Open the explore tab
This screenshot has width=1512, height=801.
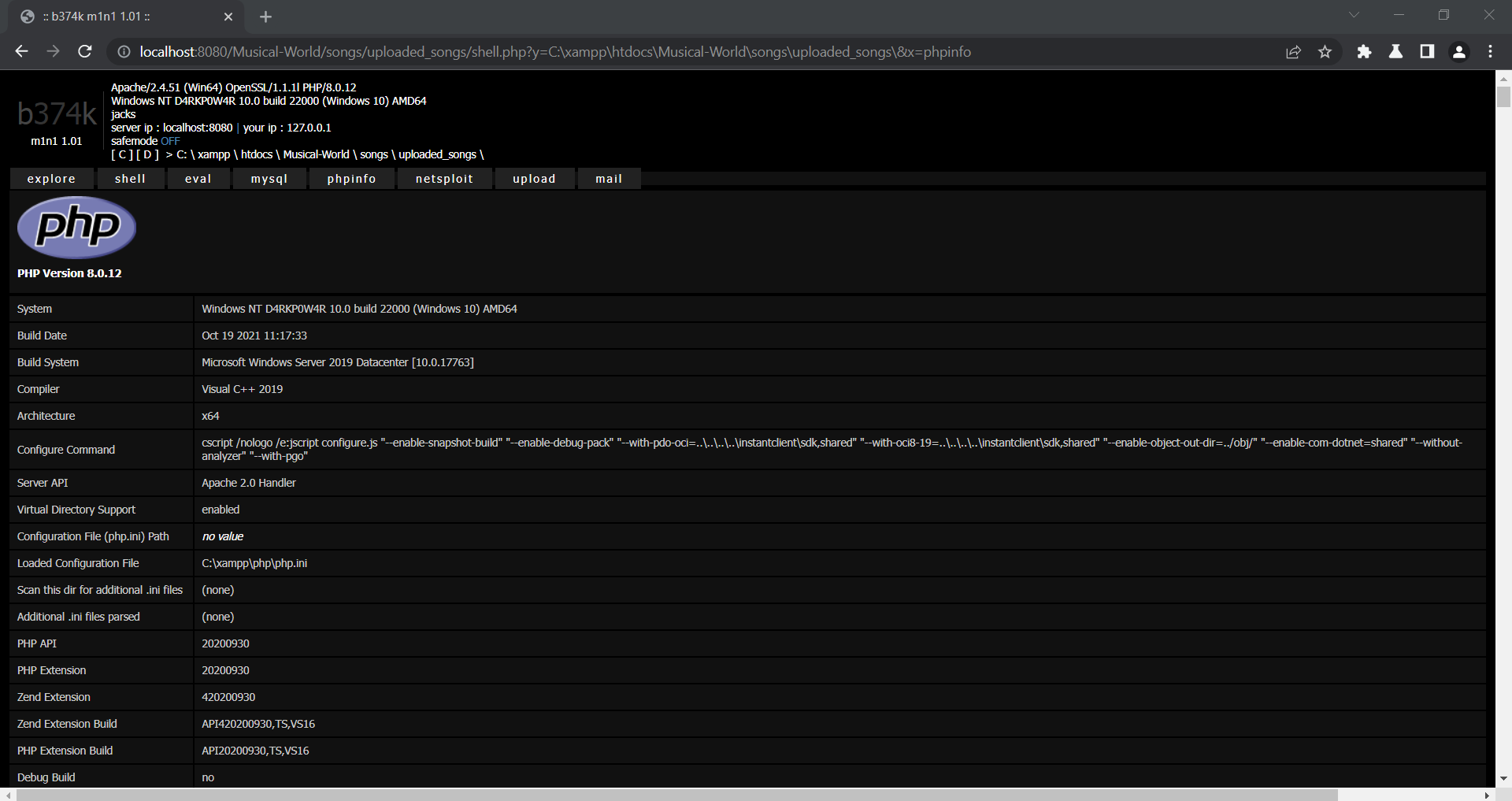(x=51, y=179)
